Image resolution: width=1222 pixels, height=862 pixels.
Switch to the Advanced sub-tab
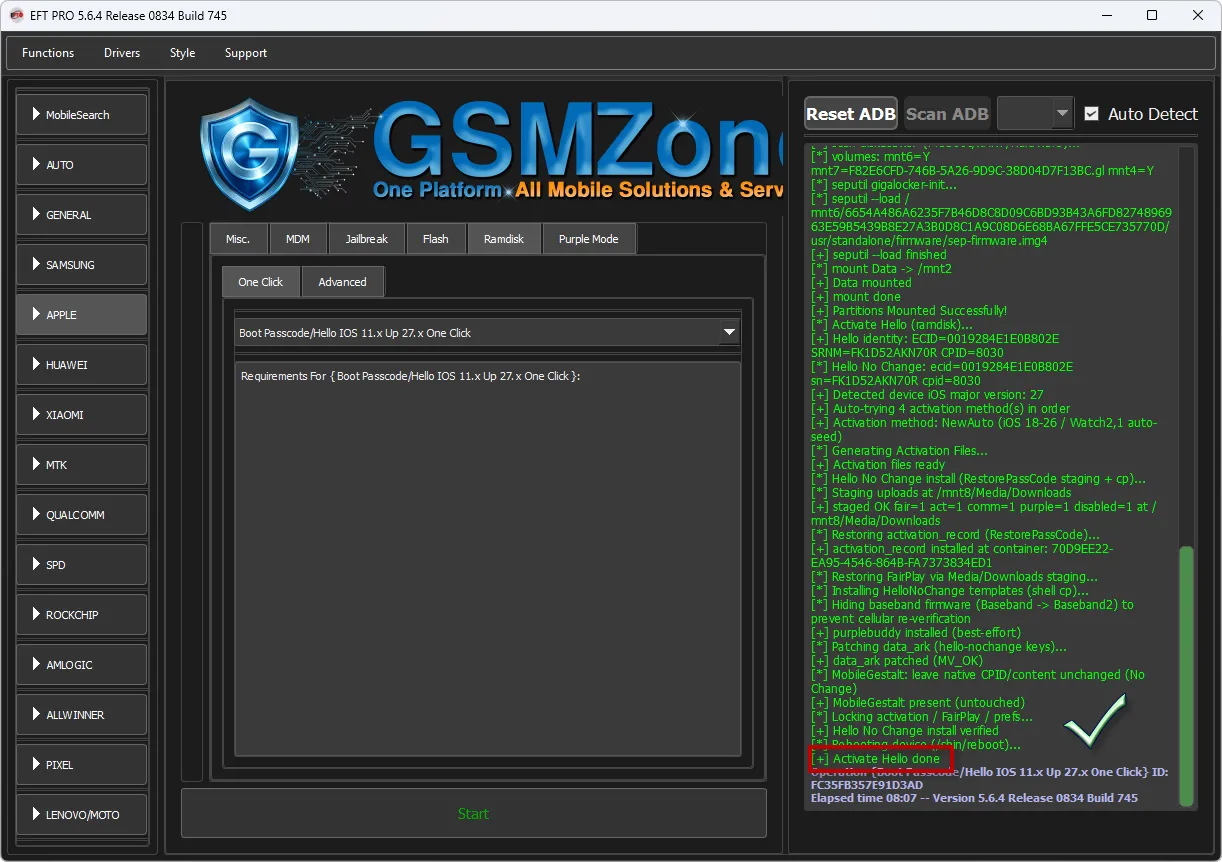point(343,282)
